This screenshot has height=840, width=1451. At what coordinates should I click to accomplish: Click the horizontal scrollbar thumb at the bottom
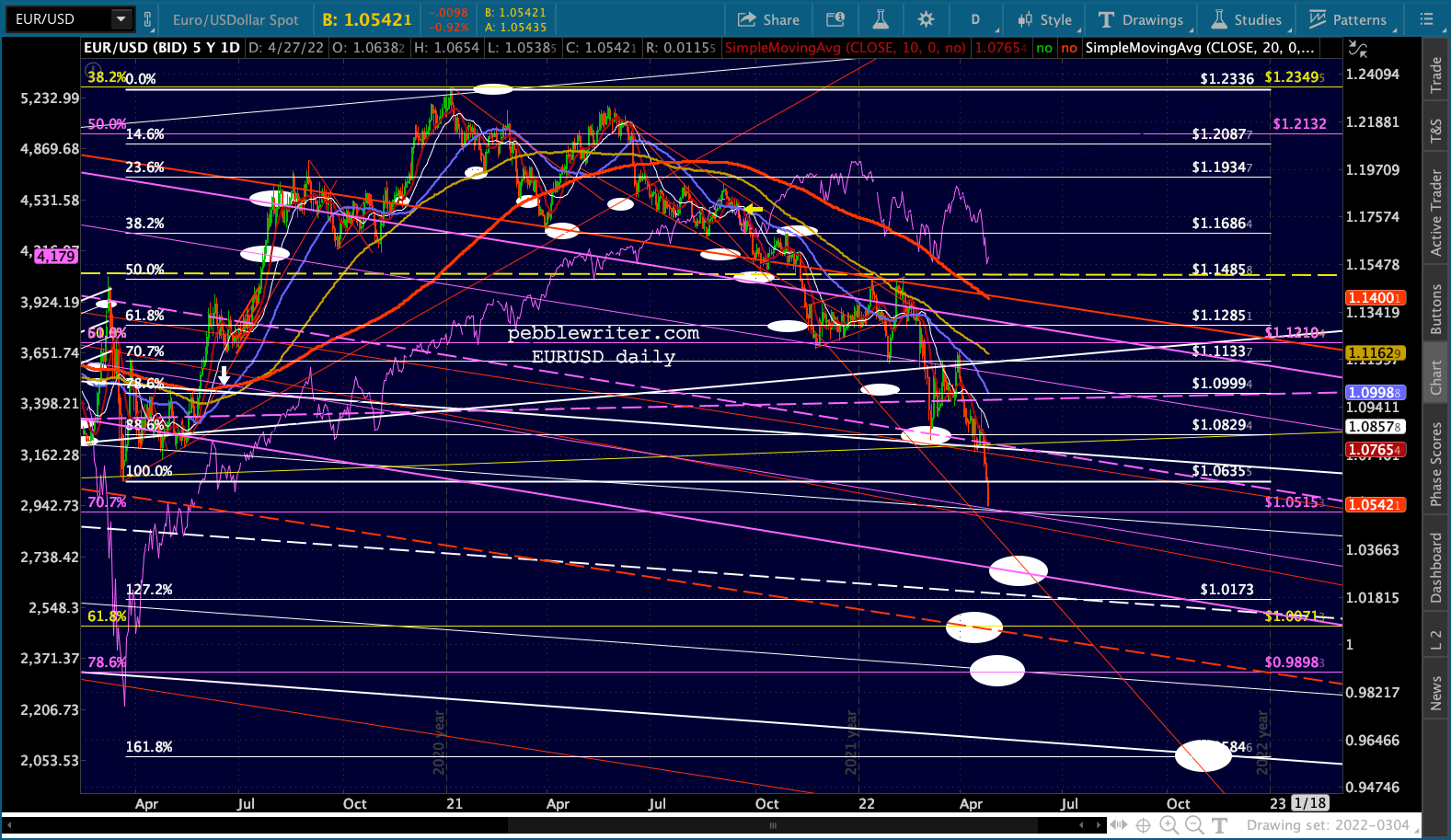[773, 825]
